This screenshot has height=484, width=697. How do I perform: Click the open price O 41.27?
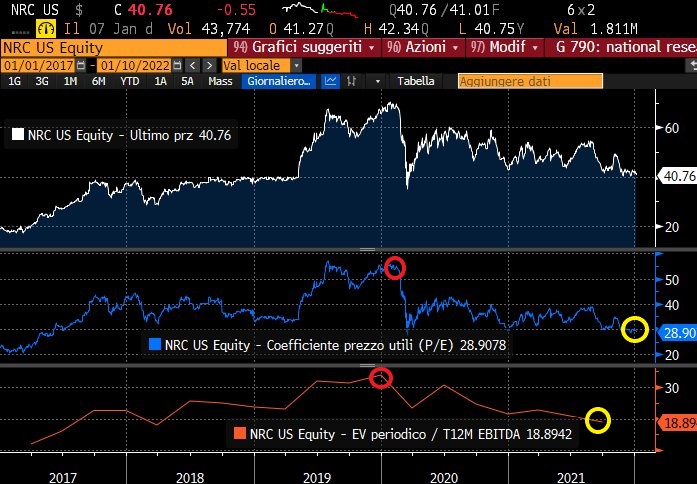pos(301,29)
